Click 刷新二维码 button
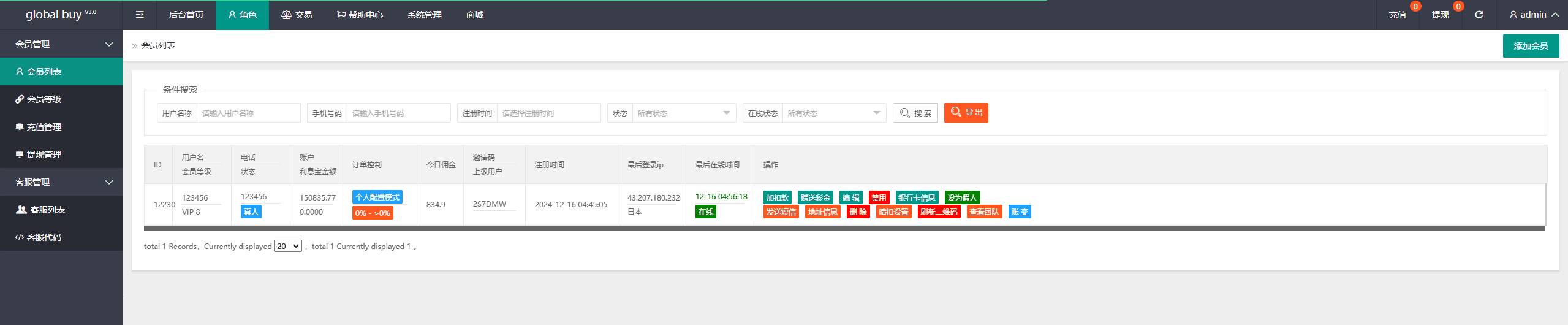1568x325 pixels. (939, 212)
